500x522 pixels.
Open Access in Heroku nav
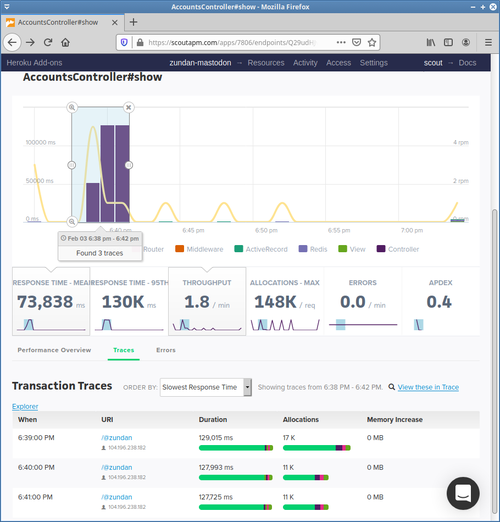[338, 63]
